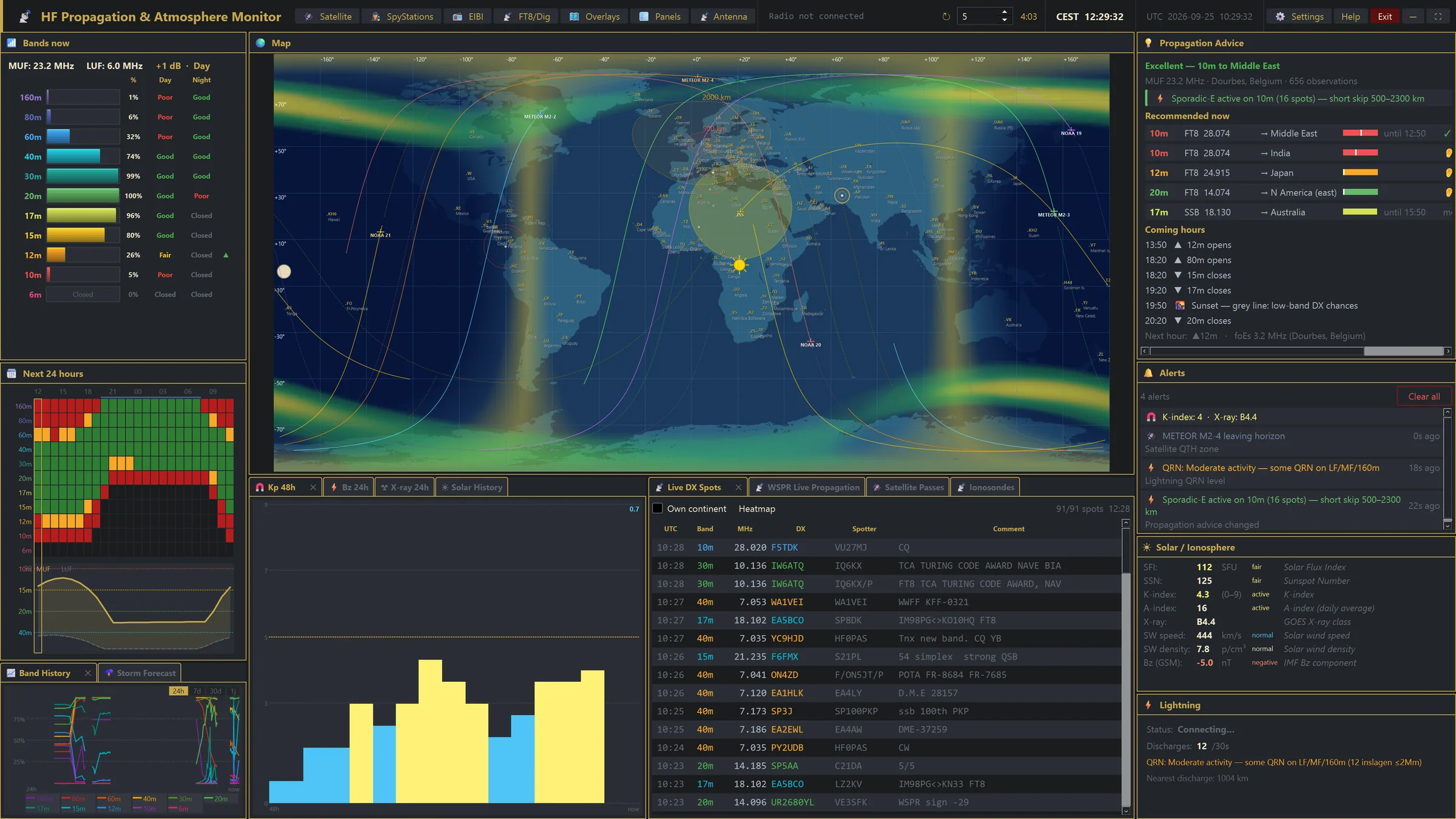
Task: Click the Antenna toolbar button
Action: (723, 16)
